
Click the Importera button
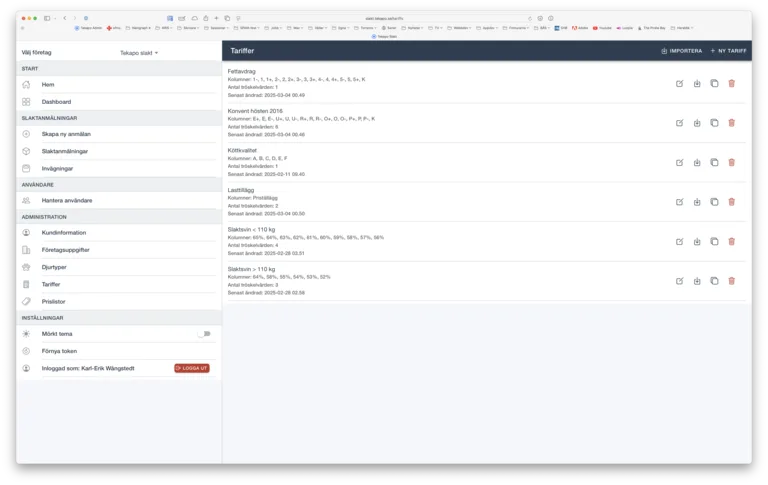point(681,51)
